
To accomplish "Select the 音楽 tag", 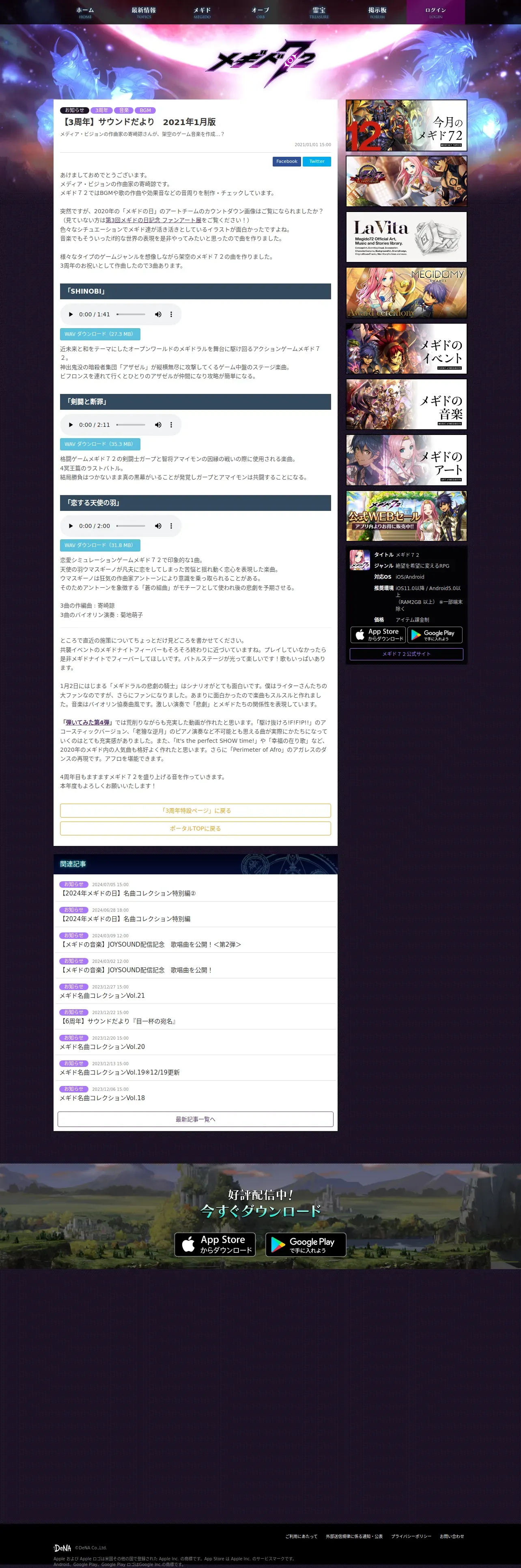I will click(x=124, y=110).
